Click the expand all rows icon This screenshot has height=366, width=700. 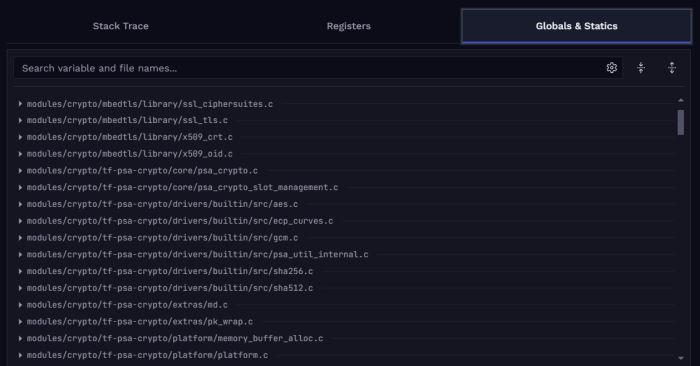pos(672,68)
